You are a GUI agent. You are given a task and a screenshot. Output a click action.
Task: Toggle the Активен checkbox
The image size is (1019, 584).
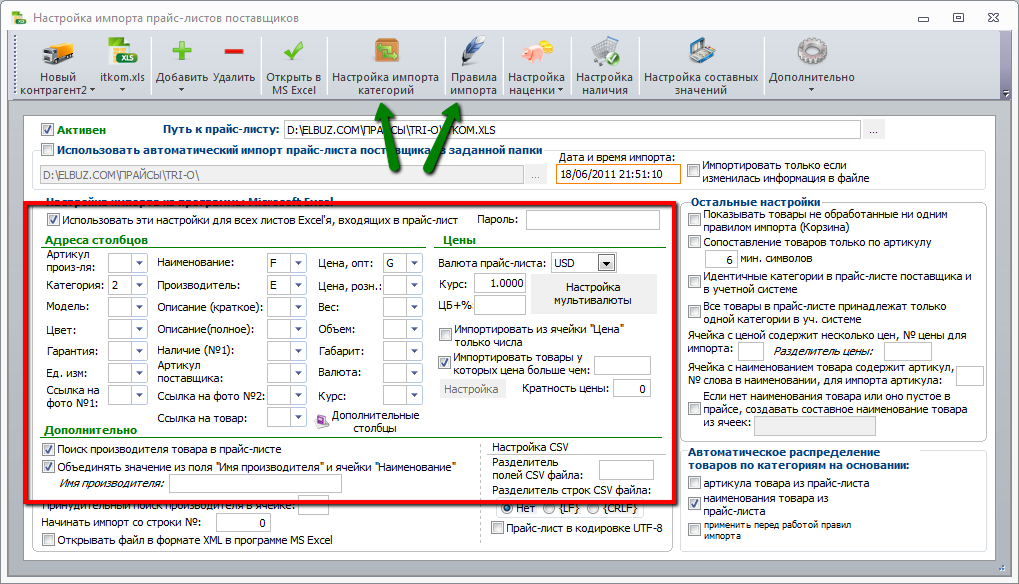[x=47, y=130]
